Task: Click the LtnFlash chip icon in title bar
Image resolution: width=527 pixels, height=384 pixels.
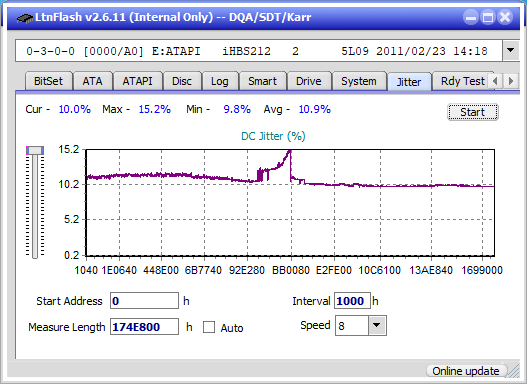Action: pyautogui.click(x=25, y=17)
